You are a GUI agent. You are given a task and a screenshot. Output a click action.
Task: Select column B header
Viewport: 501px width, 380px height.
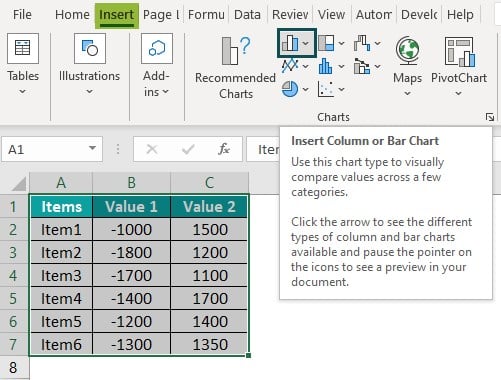click(x=131, y=183)
